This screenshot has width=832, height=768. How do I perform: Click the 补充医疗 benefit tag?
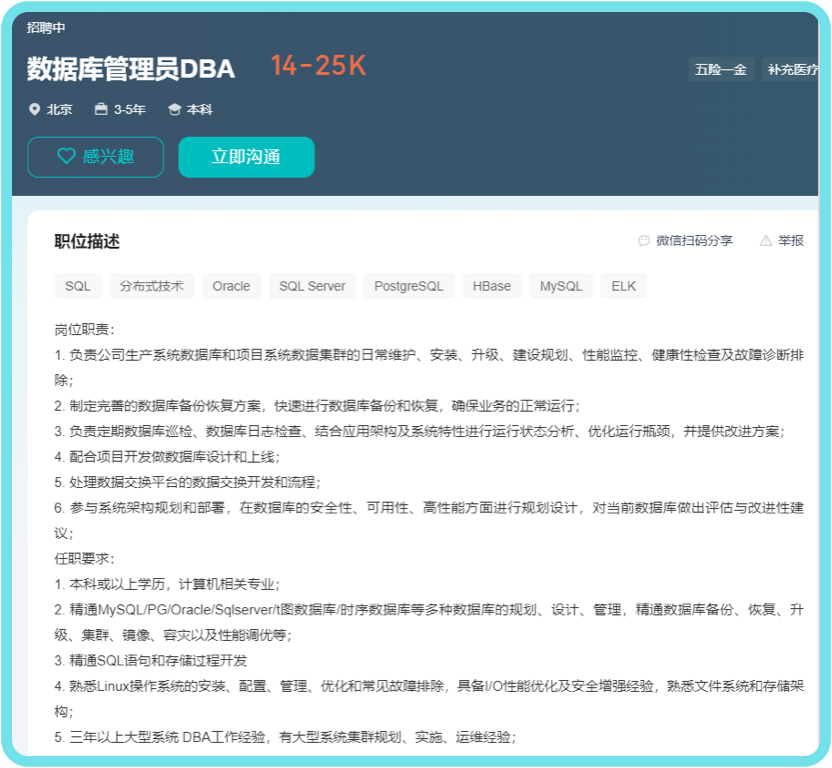pyautogui.click(x=792, y=70)
